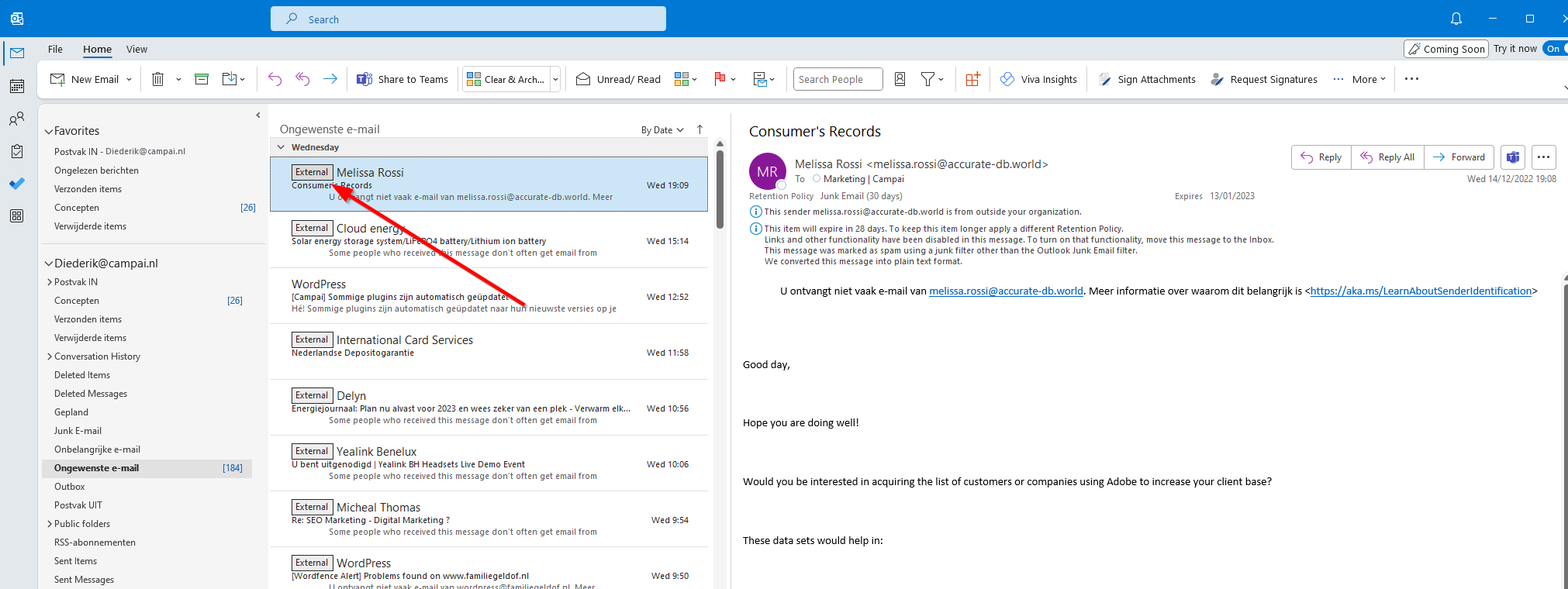Open the People contacts icon in the left rail
Viewport: 1568px width, 589px height.
17,119
